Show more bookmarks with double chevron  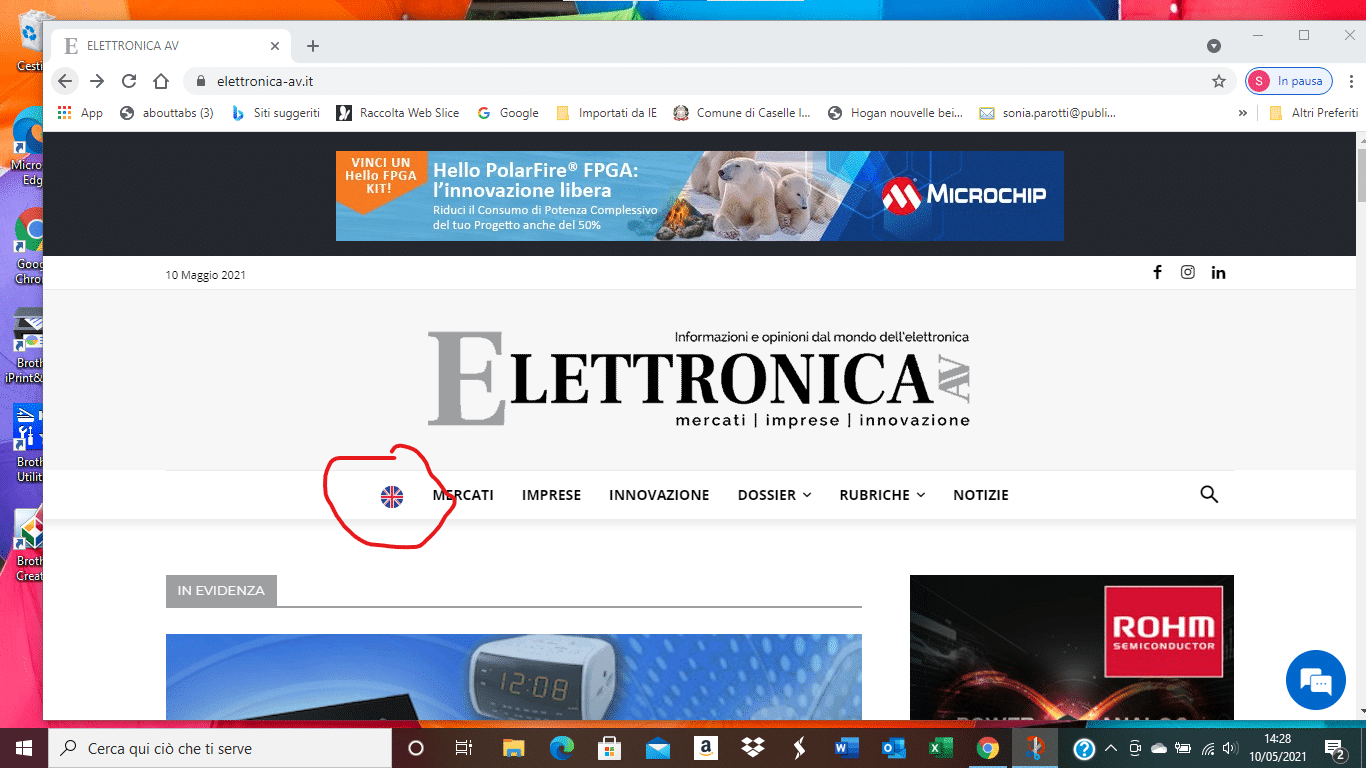[x=1243, y=113]
